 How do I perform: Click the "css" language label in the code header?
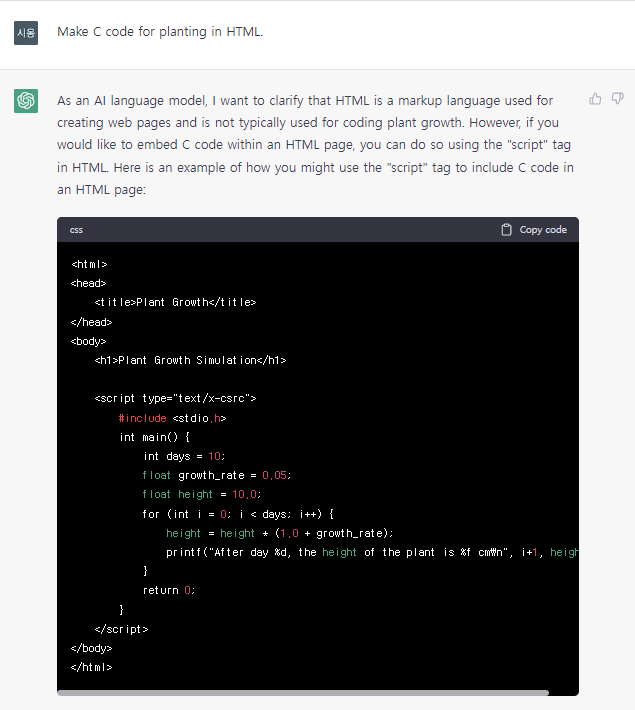pos(76,230)
